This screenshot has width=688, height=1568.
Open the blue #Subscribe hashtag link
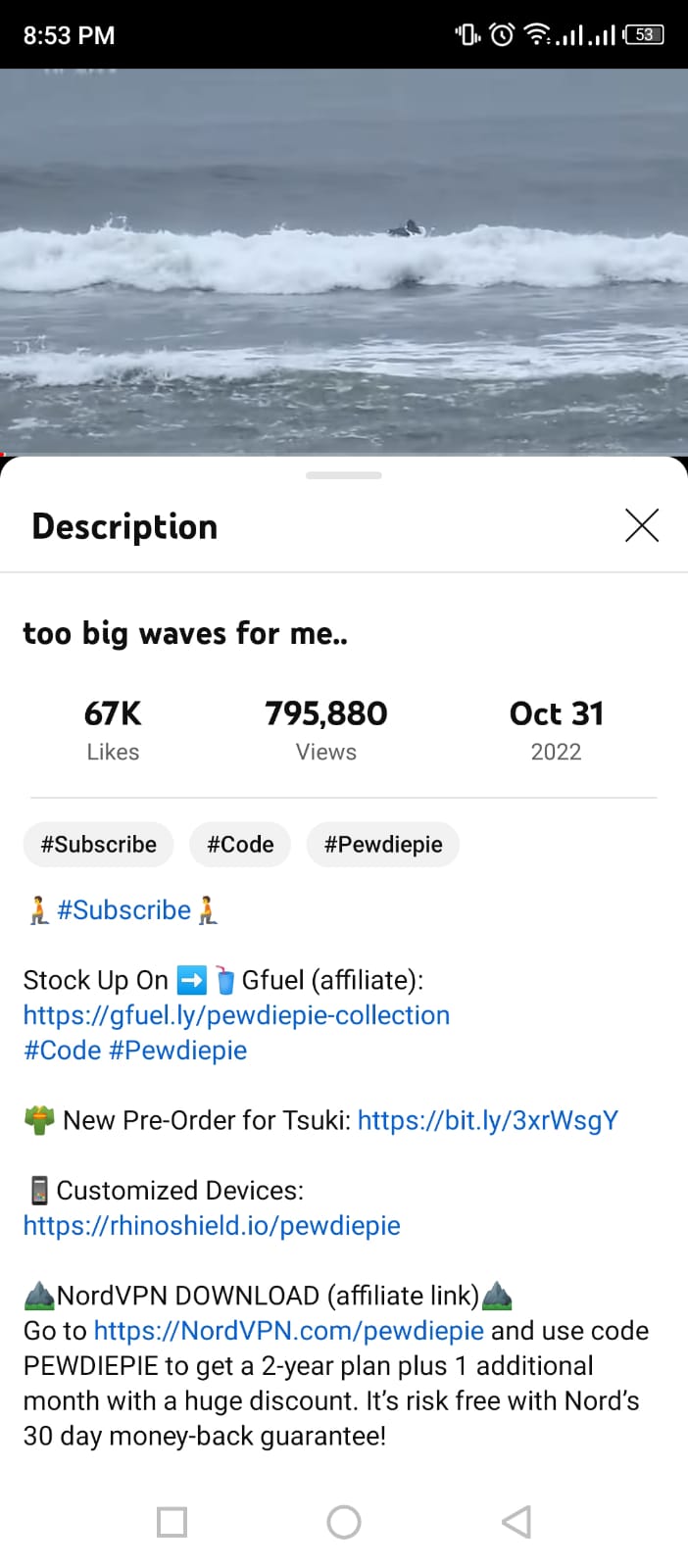coord(123,910)
